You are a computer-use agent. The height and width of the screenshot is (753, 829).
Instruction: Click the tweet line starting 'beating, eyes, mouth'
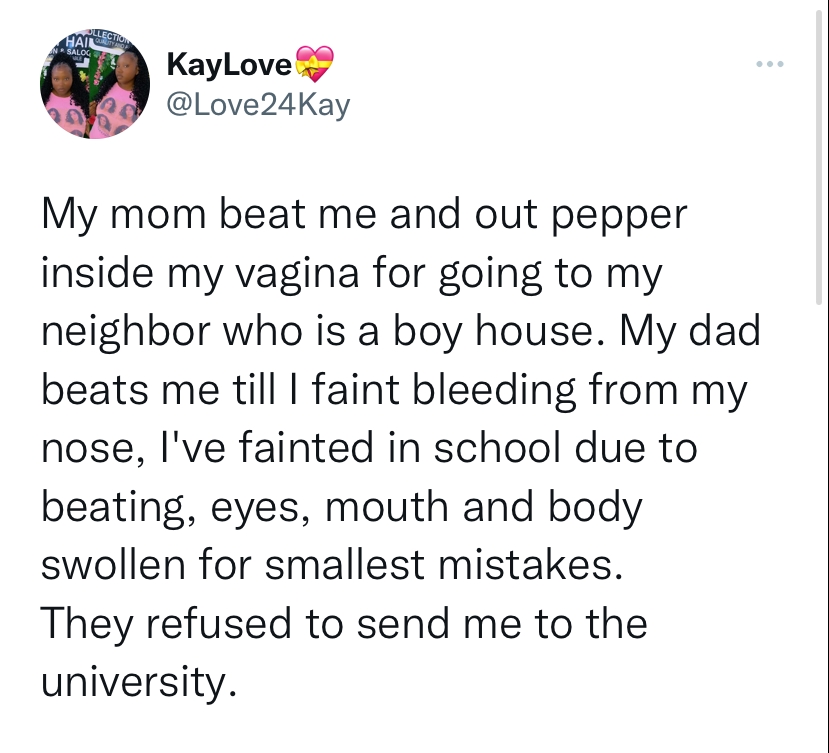pos(342,507)
